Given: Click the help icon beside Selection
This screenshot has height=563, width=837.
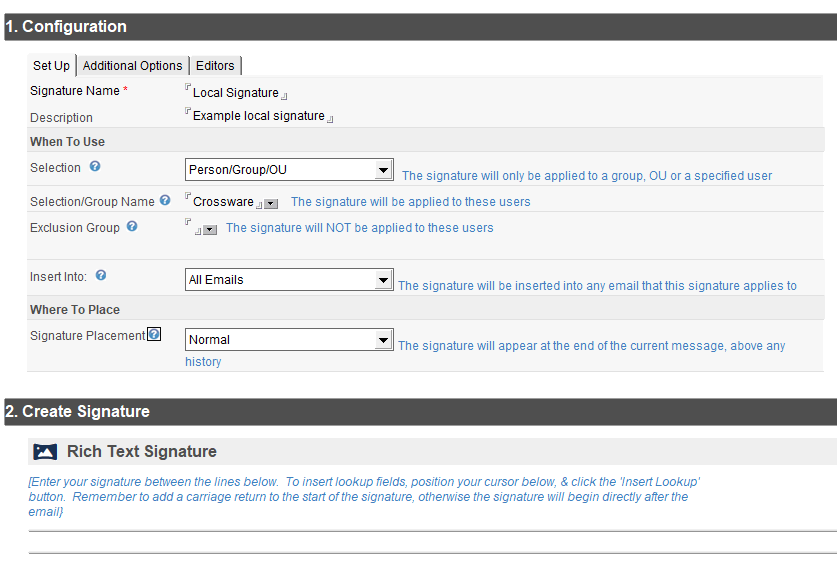Looking at the screenshot, I should (x=95, y=168).
